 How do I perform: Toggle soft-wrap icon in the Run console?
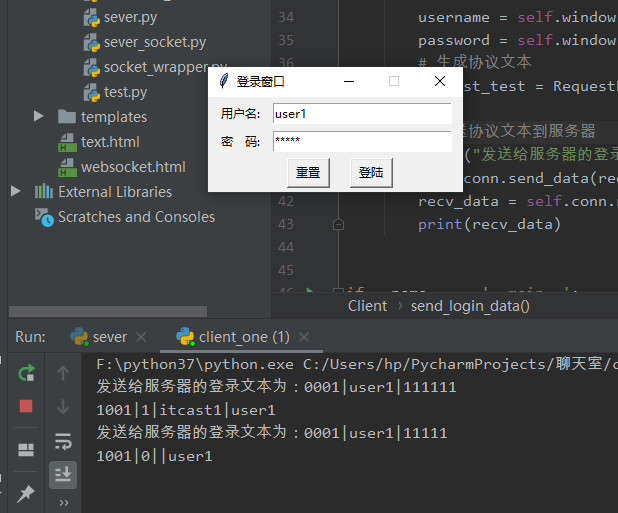click(x=63, y=441)
